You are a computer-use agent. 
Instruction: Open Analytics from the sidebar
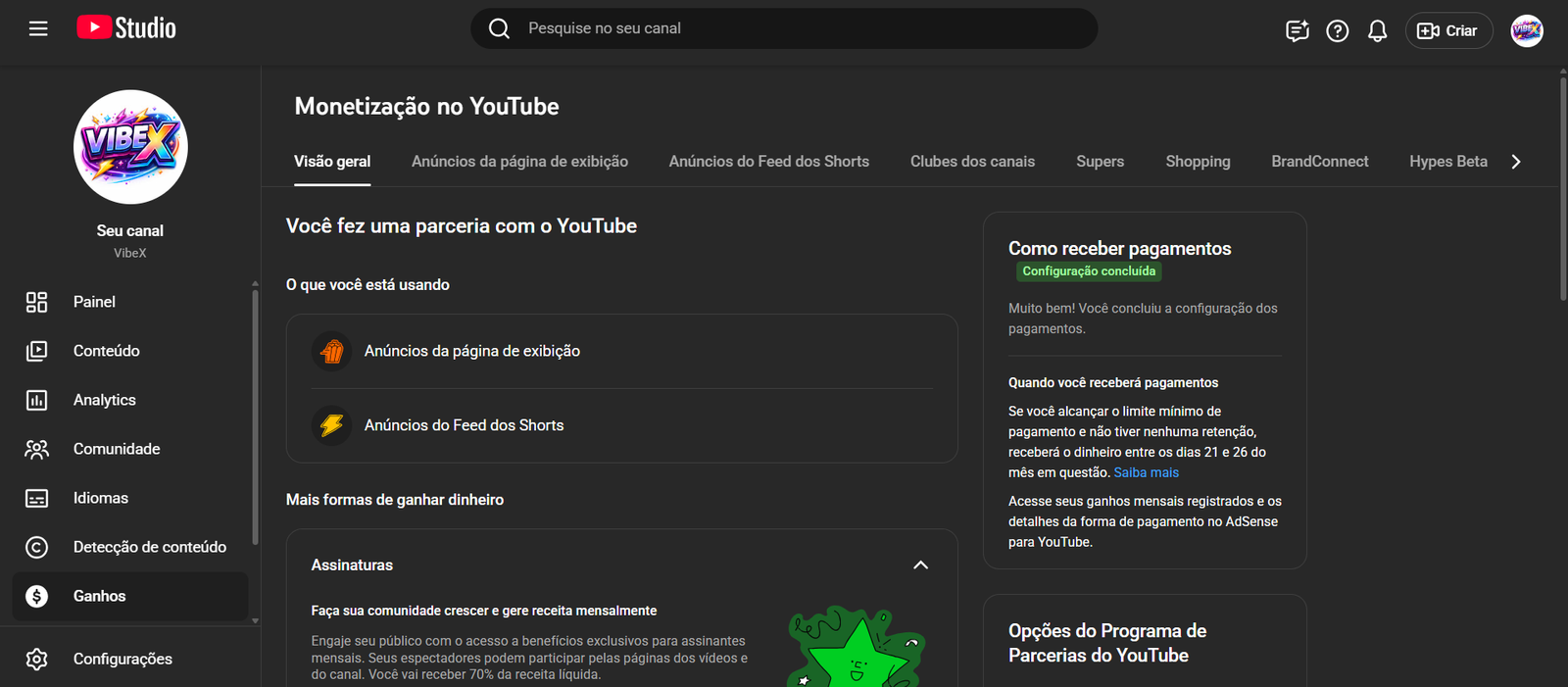[130, 400]
